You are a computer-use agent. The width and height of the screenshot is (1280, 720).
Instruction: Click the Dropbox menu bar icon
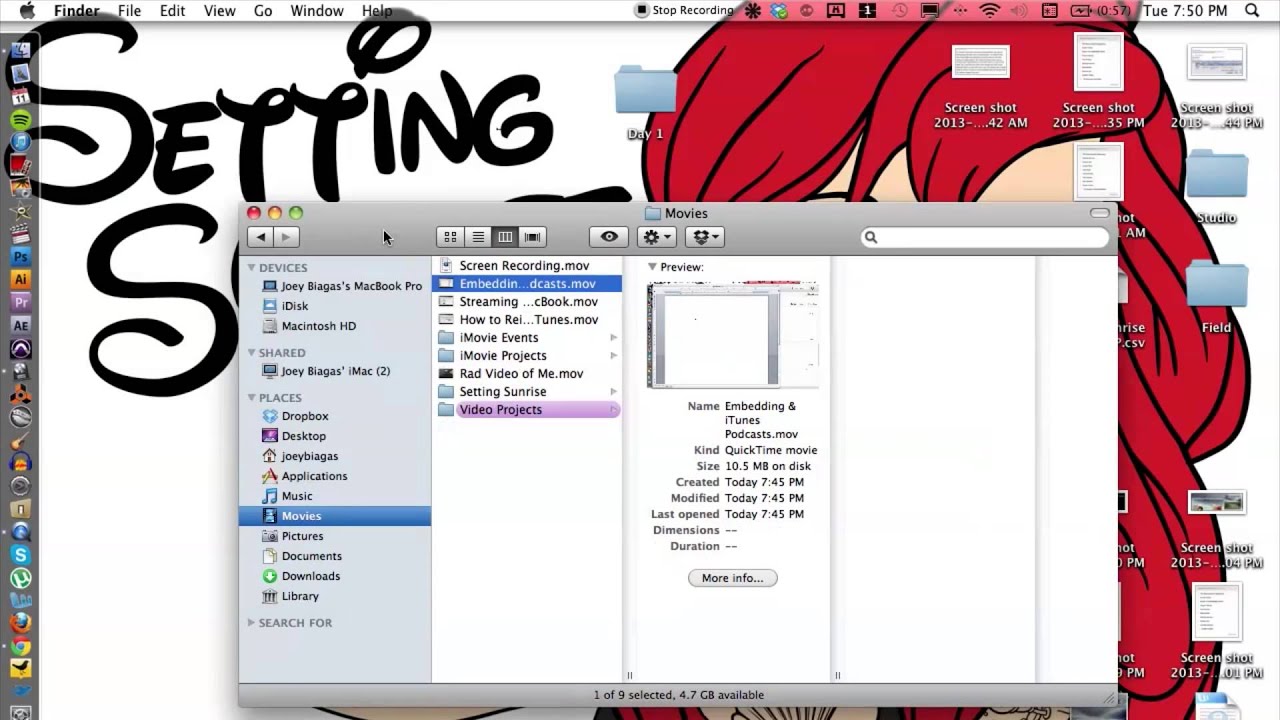[x=779, y=11]
